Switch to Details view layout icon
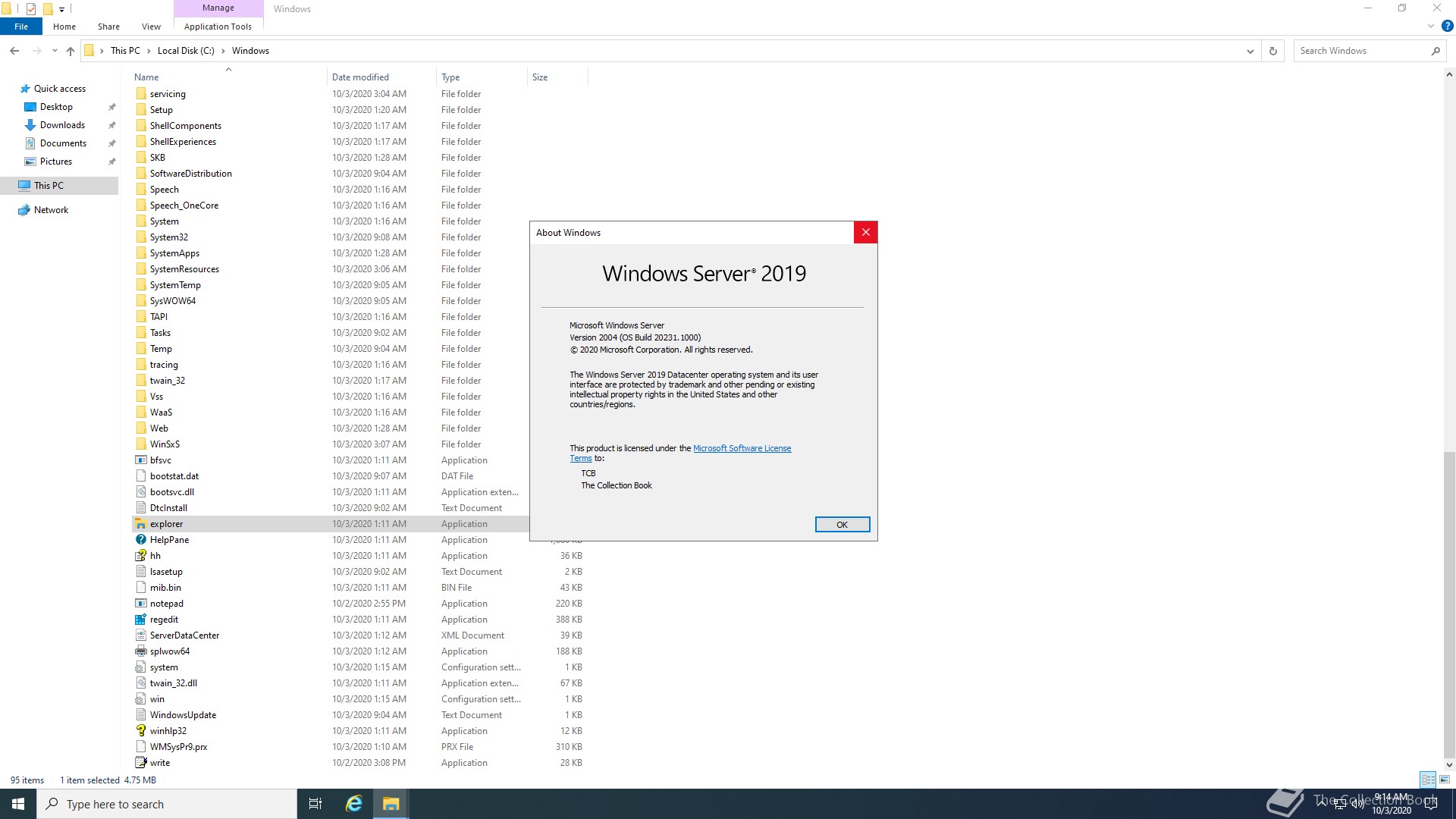This screenshot has height=819, width=1456. (1428, 780)
